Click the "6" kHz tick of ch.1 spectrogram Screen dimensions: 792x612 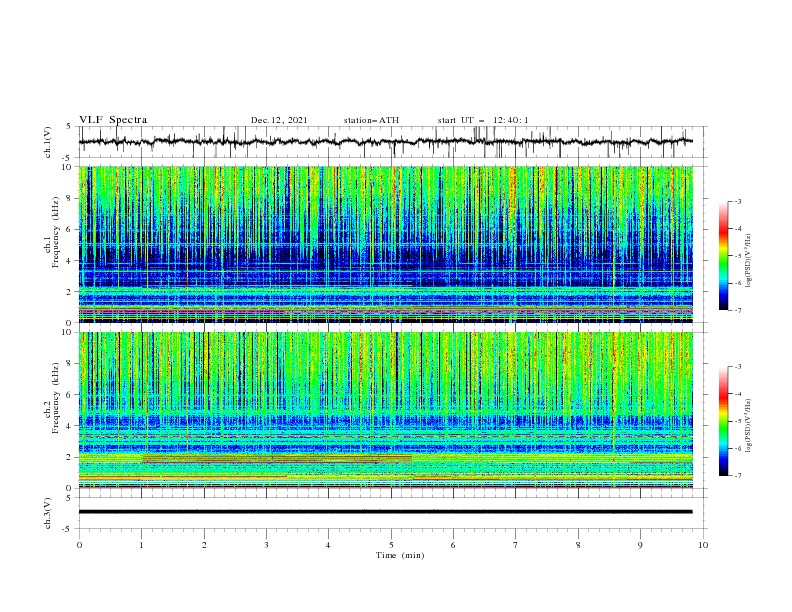click(71, 229)
